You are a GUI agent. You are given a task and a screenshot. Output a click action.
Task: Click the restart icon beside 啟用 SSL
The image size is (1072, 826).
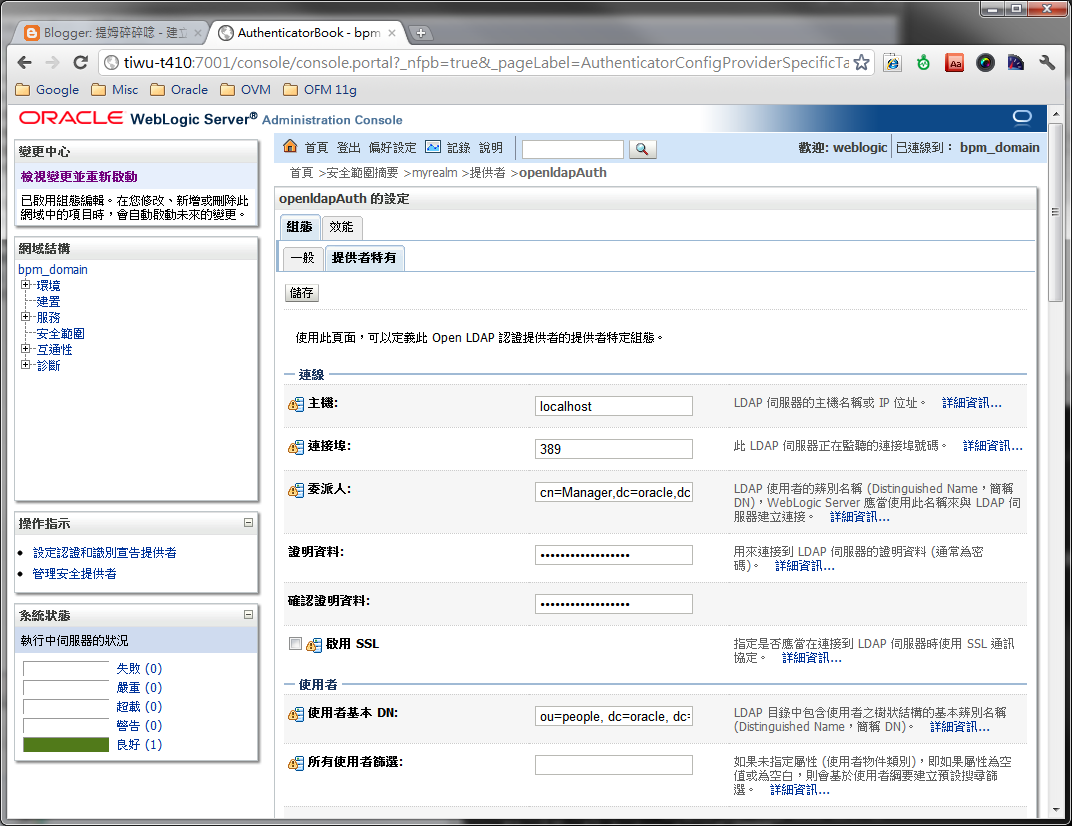pos(314,645)
